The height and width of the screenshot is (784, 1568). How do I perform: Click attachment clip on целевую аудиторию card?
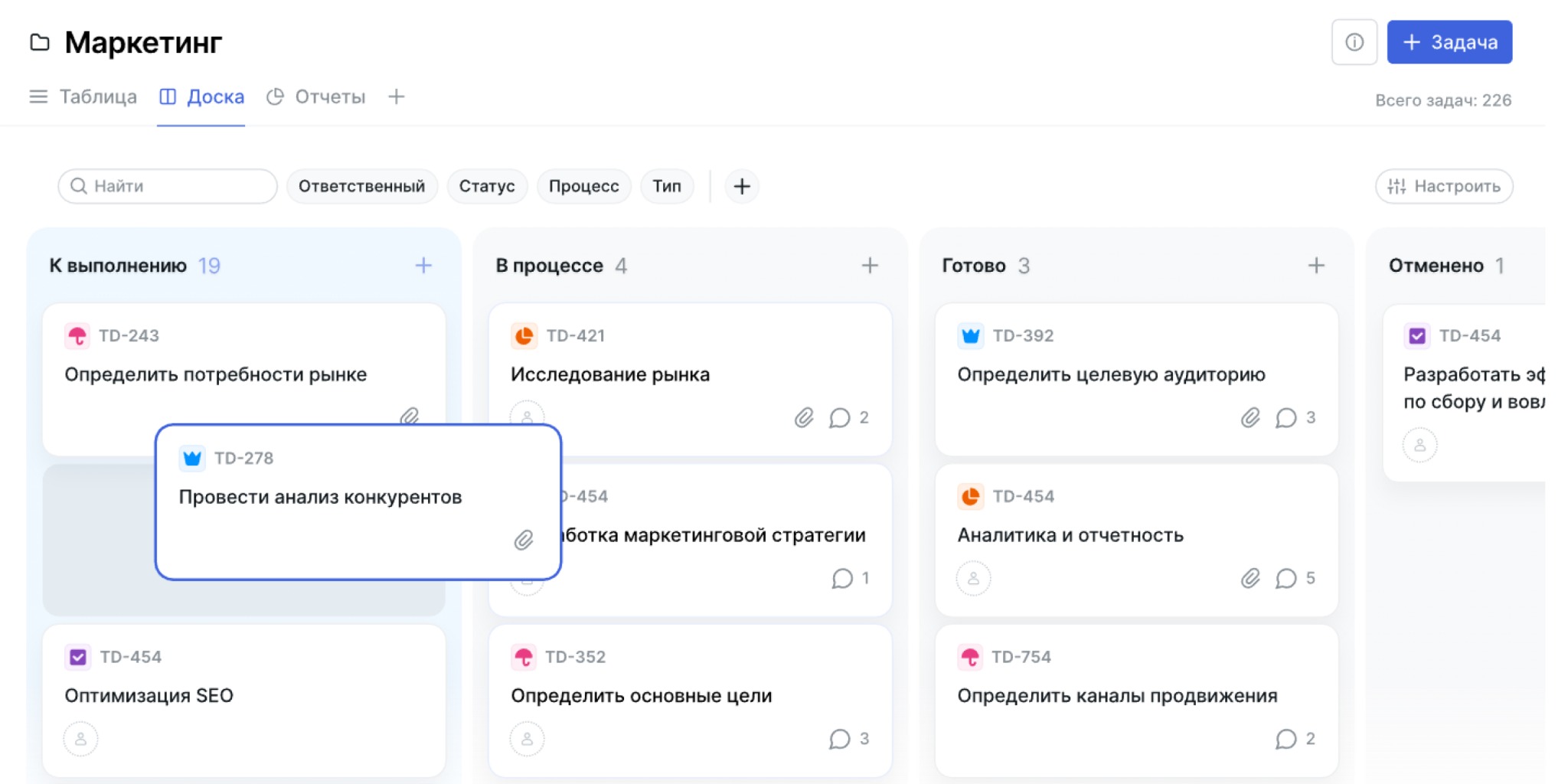1250,417
